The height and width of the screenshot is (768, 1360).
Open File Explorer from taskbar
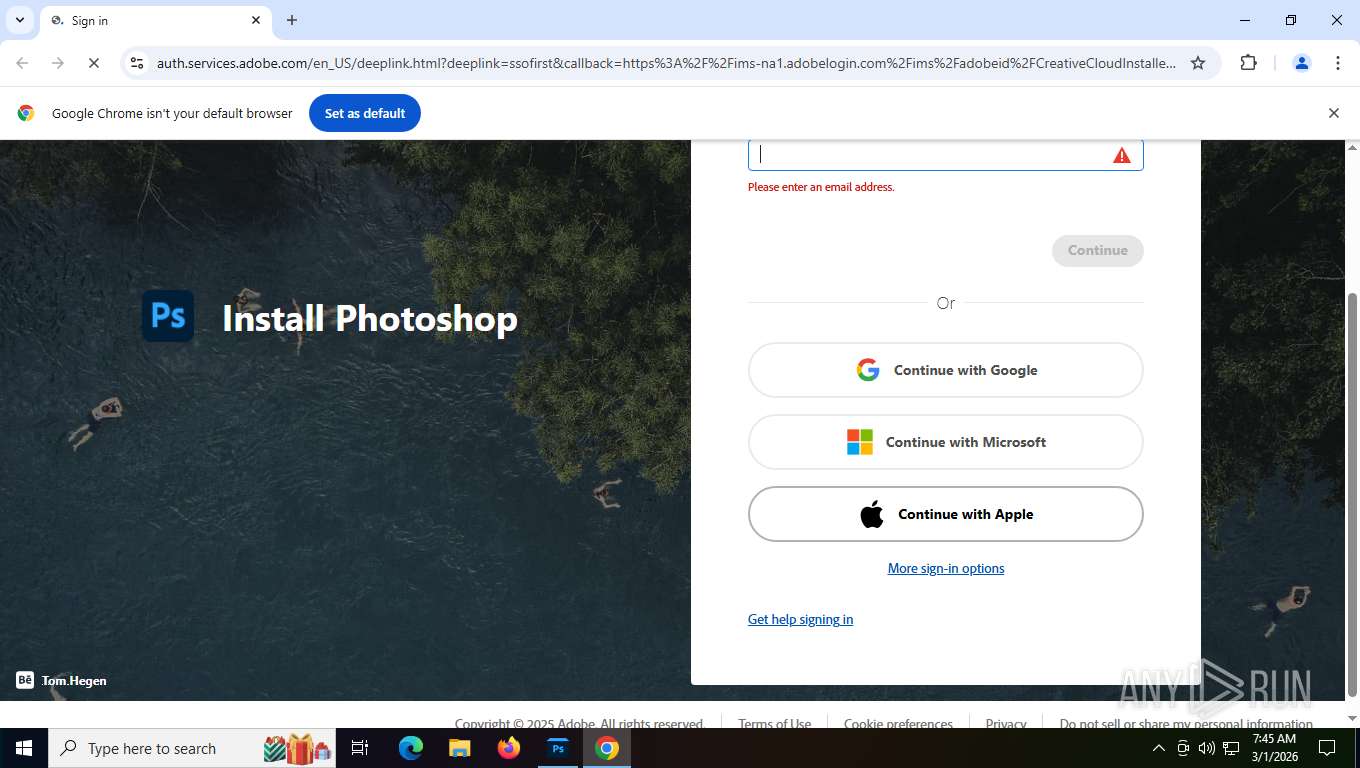(x=460, y=748)
